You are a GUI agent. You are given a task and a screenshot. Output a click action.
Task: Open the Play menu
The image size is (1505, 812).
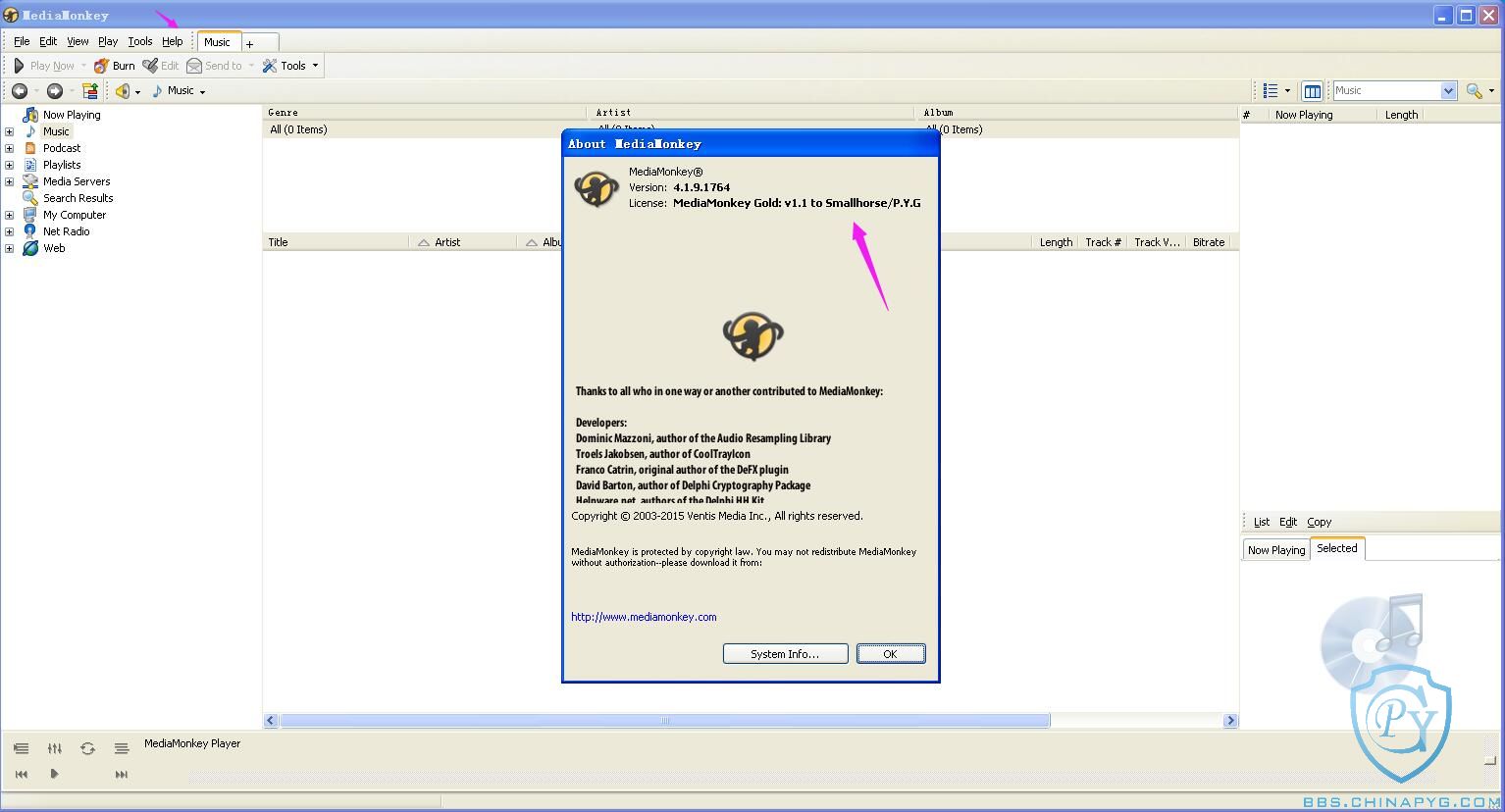click(108, 41)
